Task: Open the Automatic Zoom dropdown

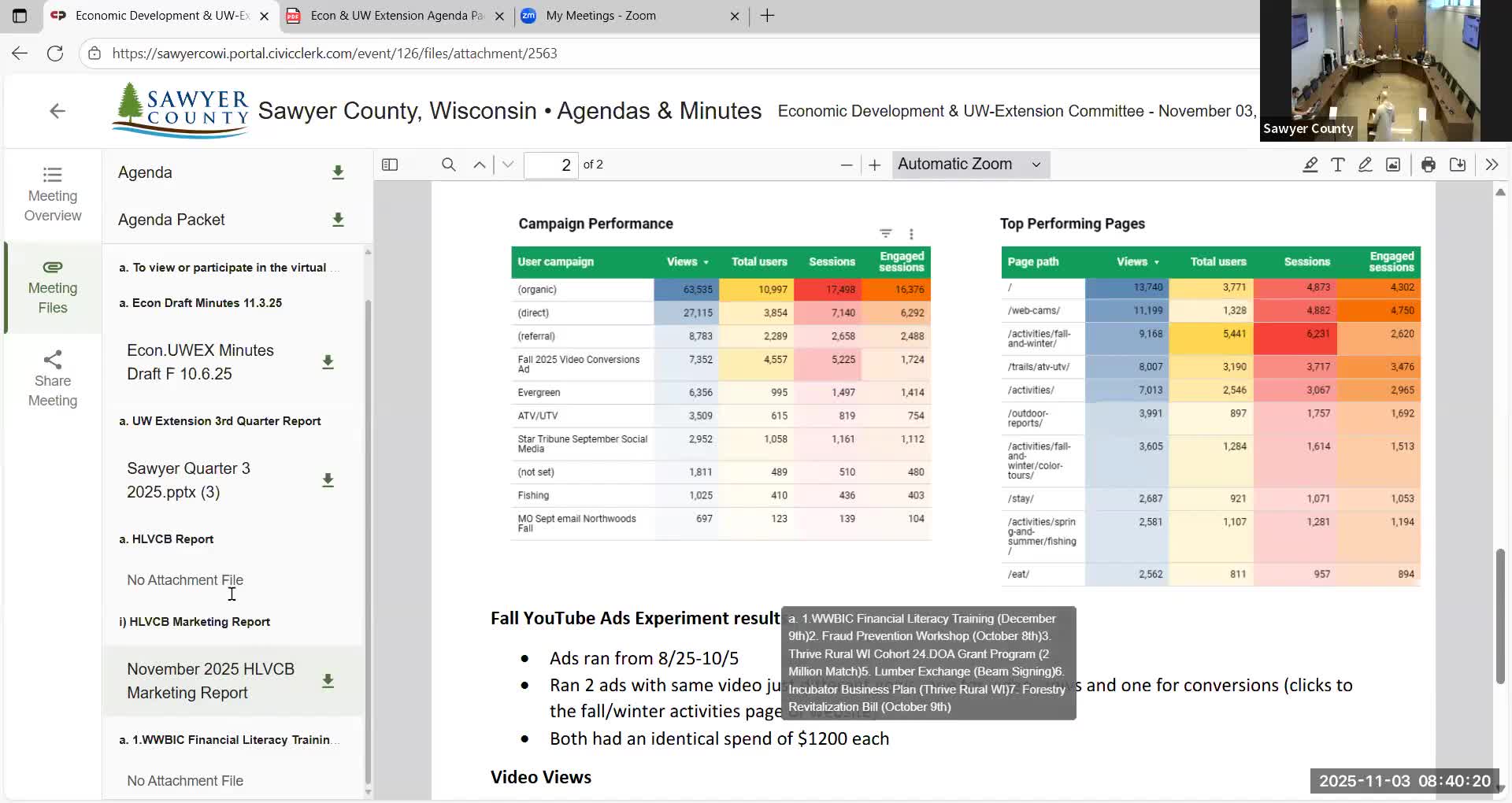Action: [970, 165]
